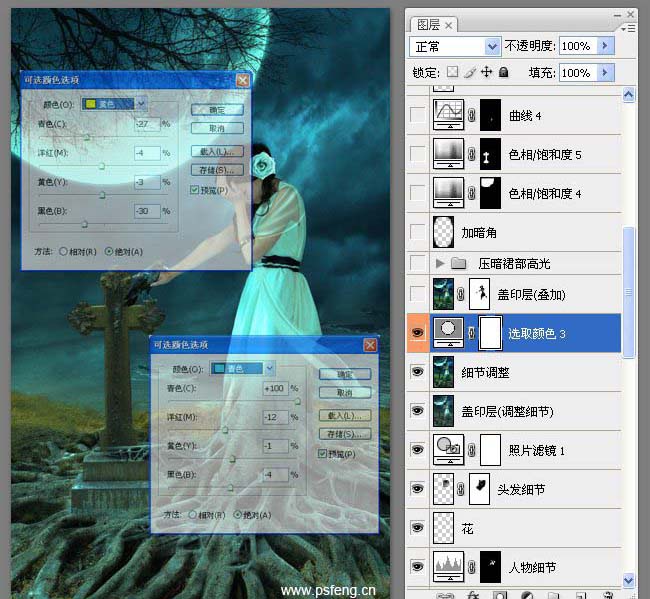The width and height of the screenshot is (650, 599).
Task: Open the 正常 blend mode dropdown
Action: 492,46
